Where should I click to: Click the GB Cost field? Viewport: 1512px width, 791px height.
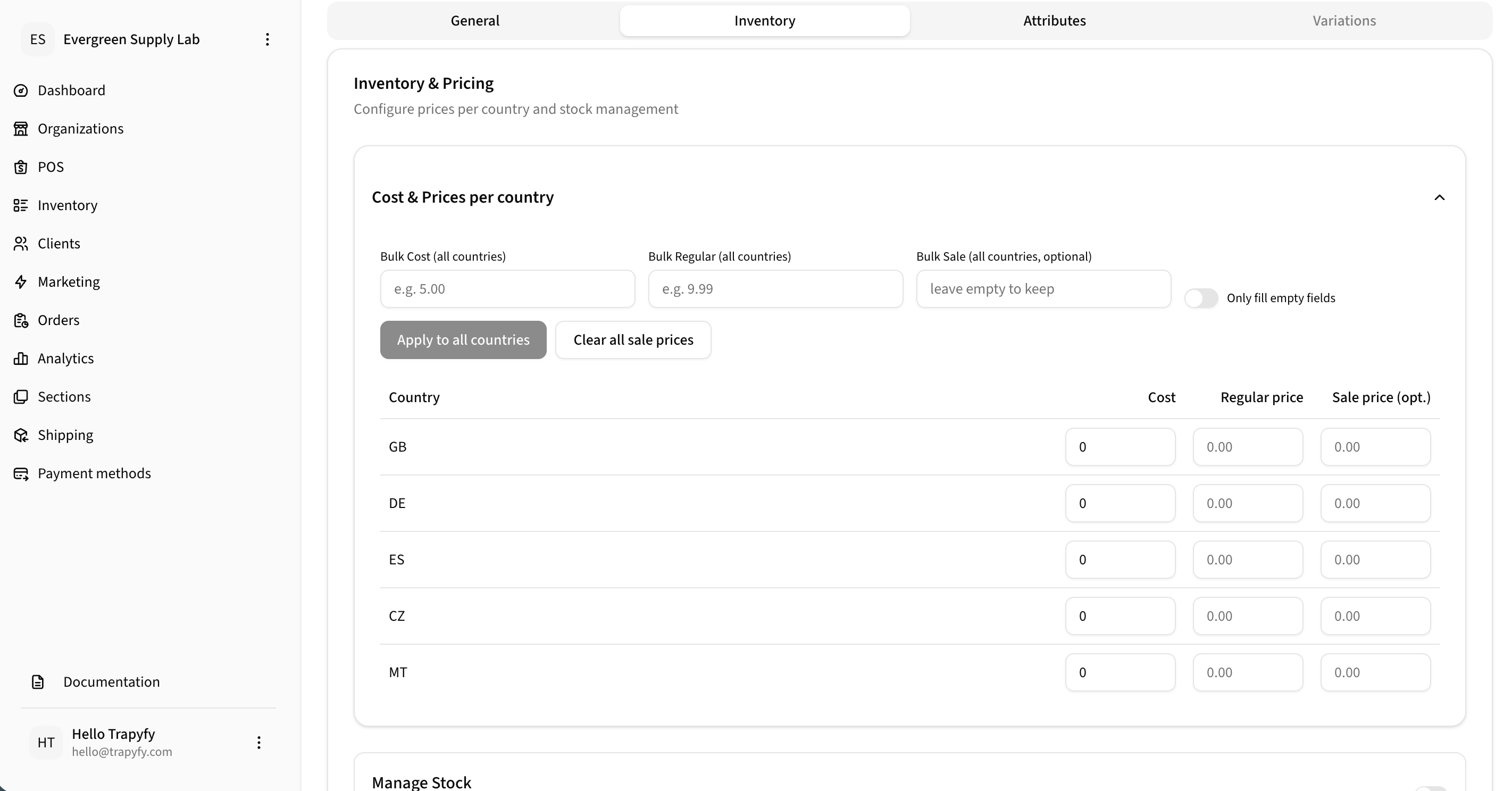click(1121, 447)
